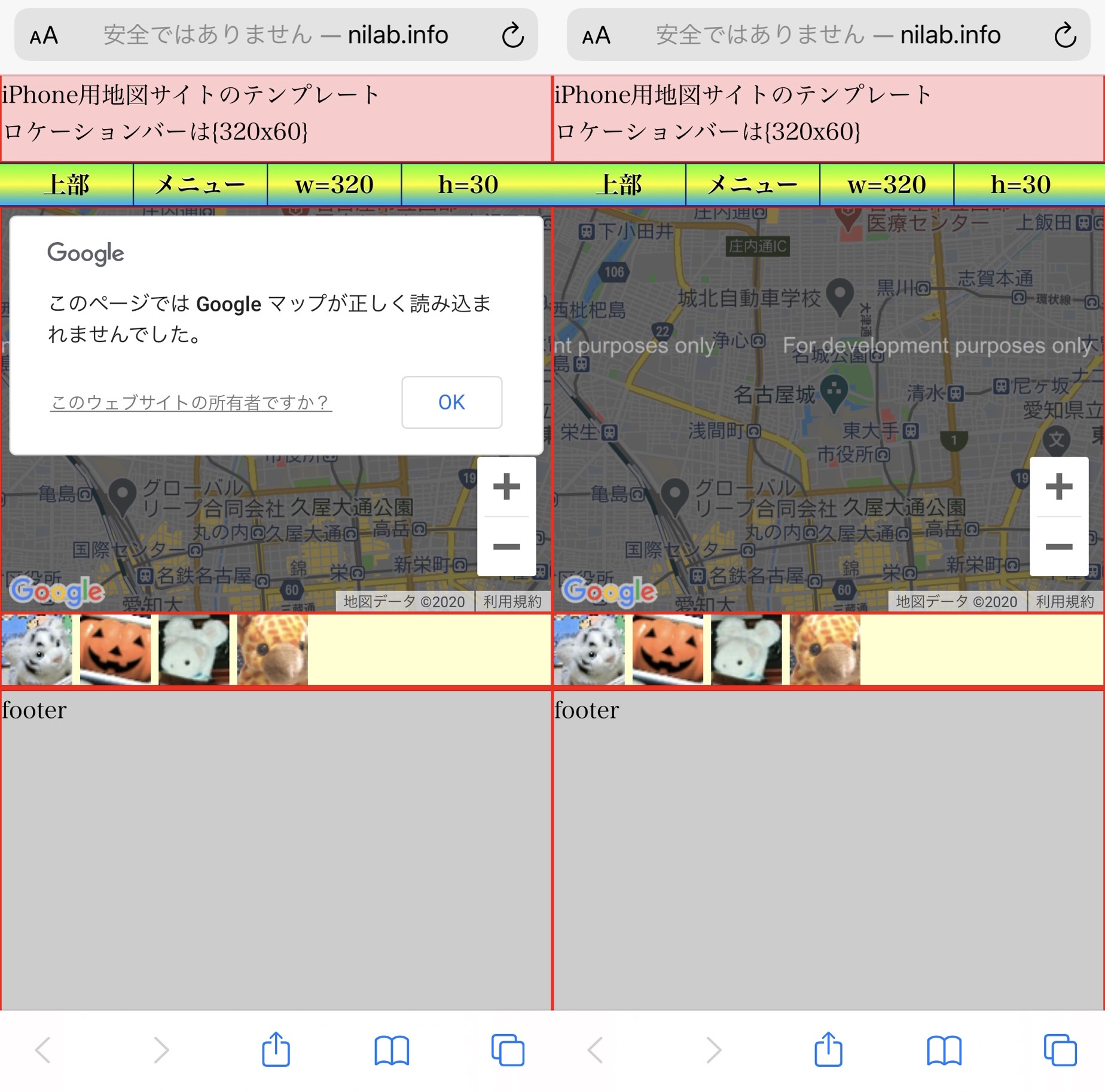Focus the right nilab.info address bar
The height and width of the screenshot is (1092, 1105).
tap(828, 35)
